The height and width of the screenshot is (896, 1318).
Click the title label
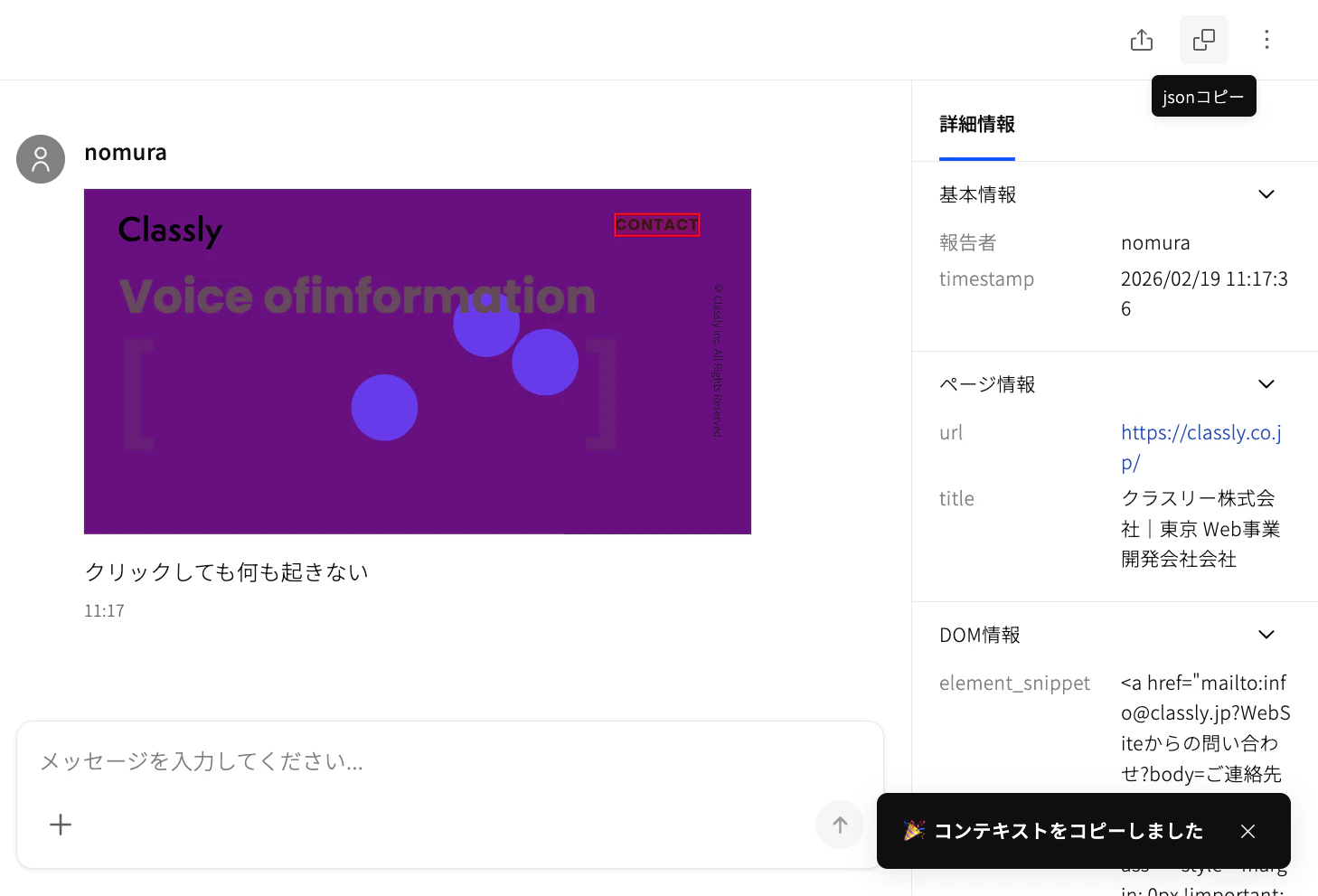click(956, 498)
